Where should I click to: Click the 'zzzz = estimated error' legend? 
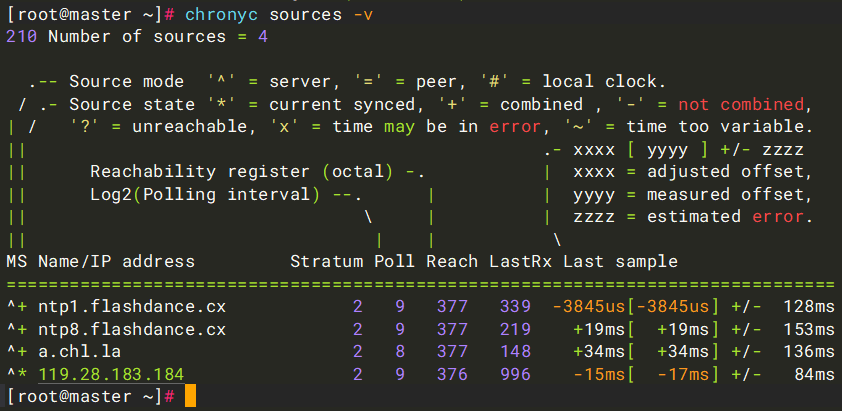tap(688, 217)
